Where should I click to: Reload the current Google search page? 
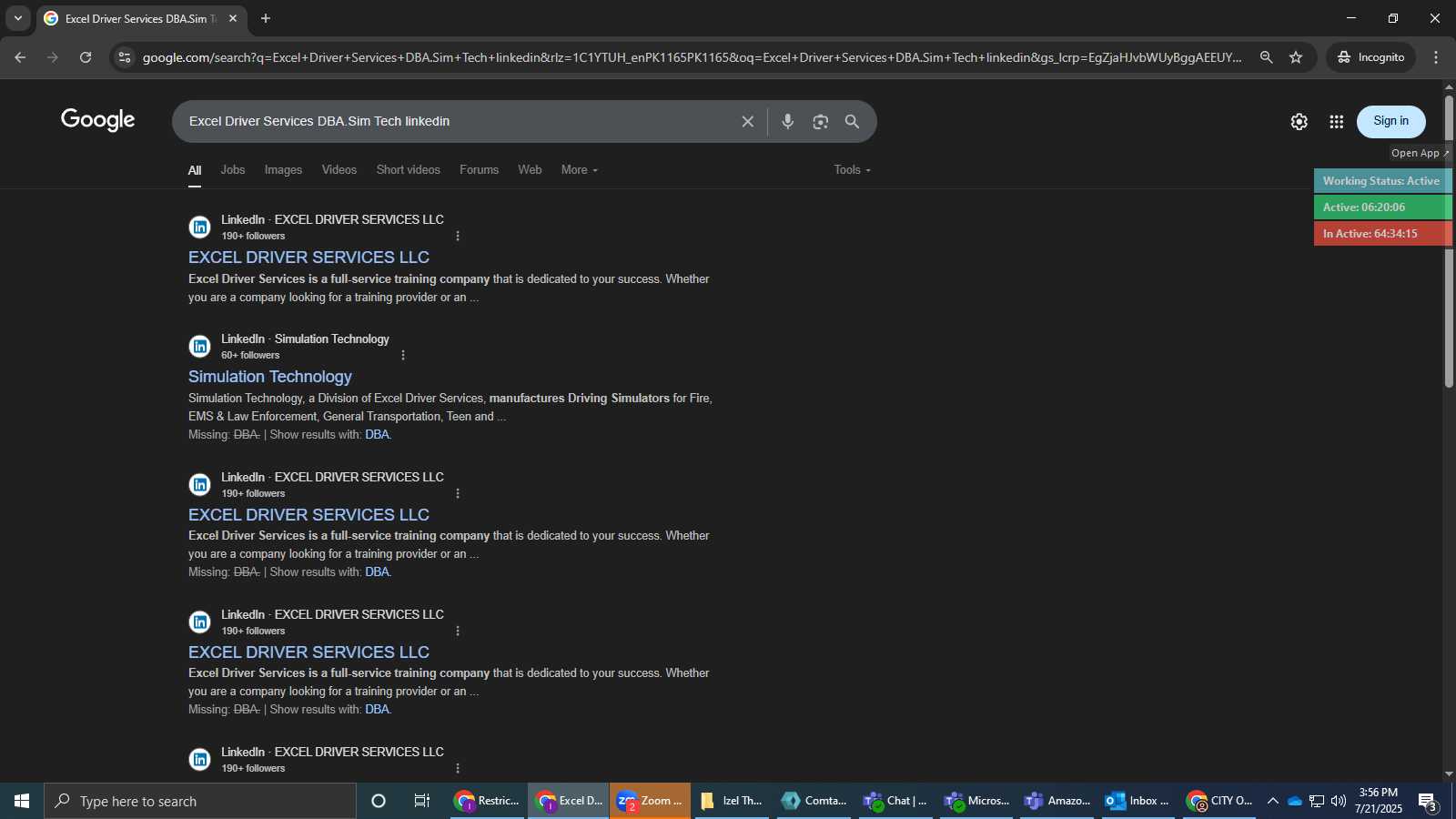pyautogui.click(x=86, y=57)
